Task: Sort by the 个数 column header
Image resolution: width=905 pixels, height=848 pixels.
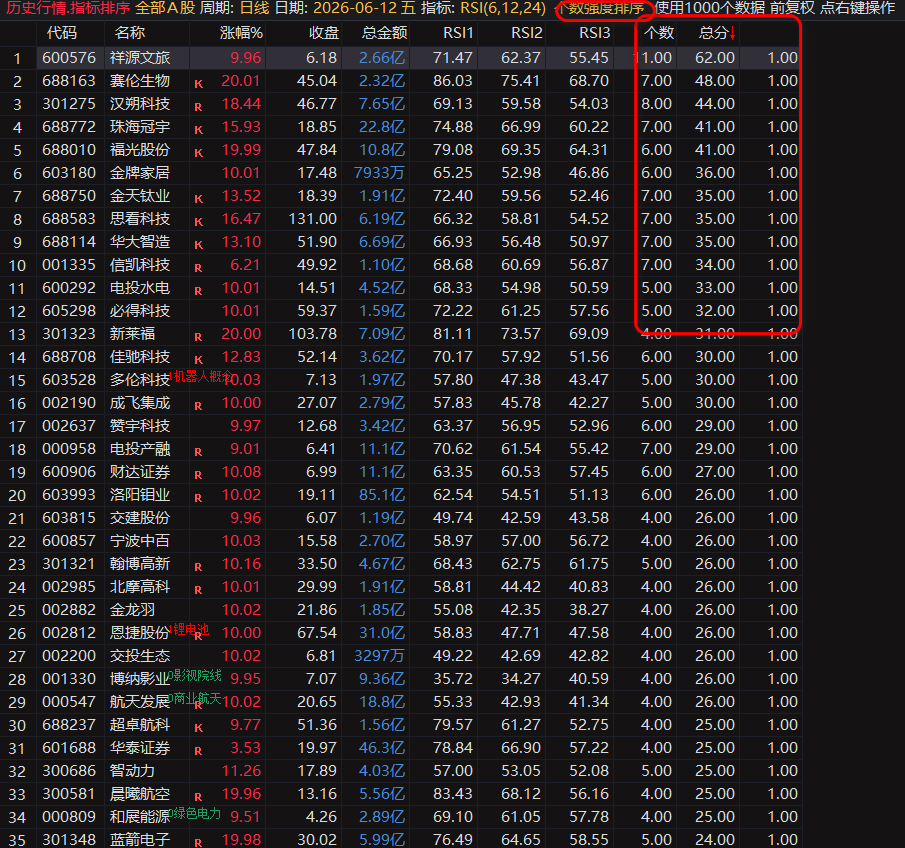Action: click(x=659, y=33)
